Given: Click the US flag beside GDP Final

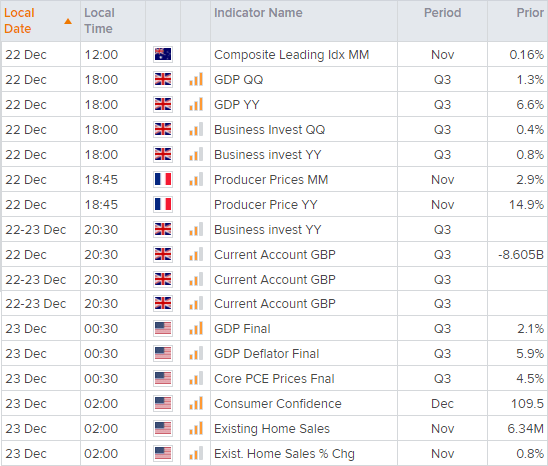Looking at the screenshot, I should (163, 329).
